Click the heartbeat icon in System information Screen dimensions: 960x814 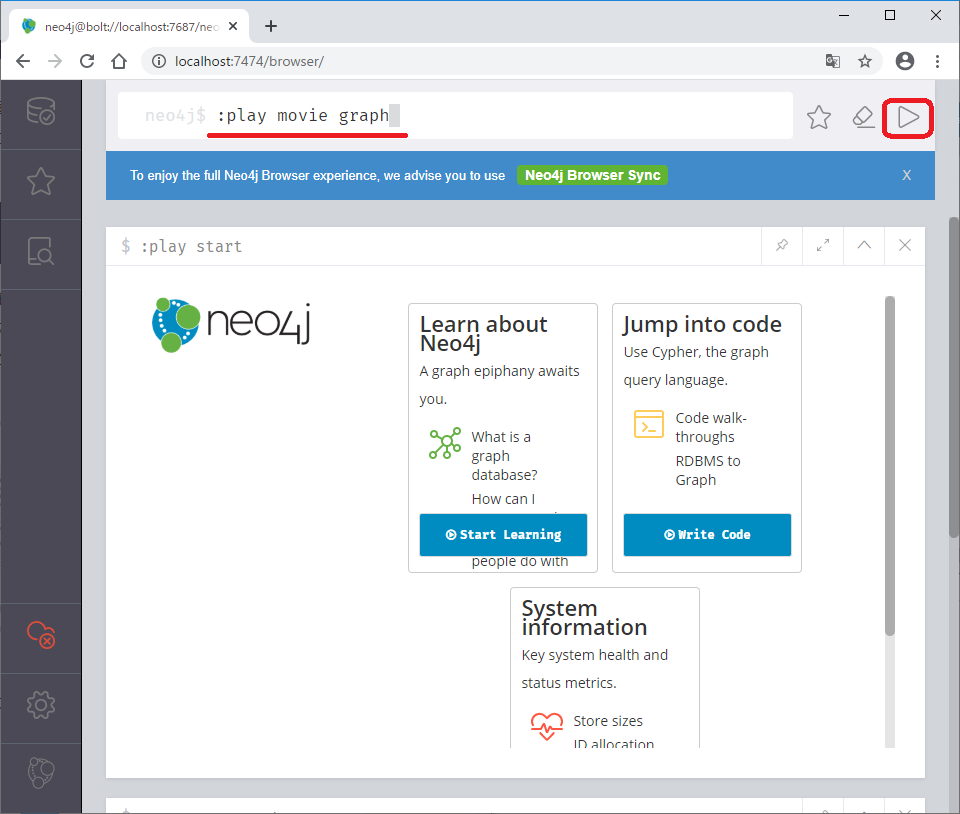coord(547,726)
